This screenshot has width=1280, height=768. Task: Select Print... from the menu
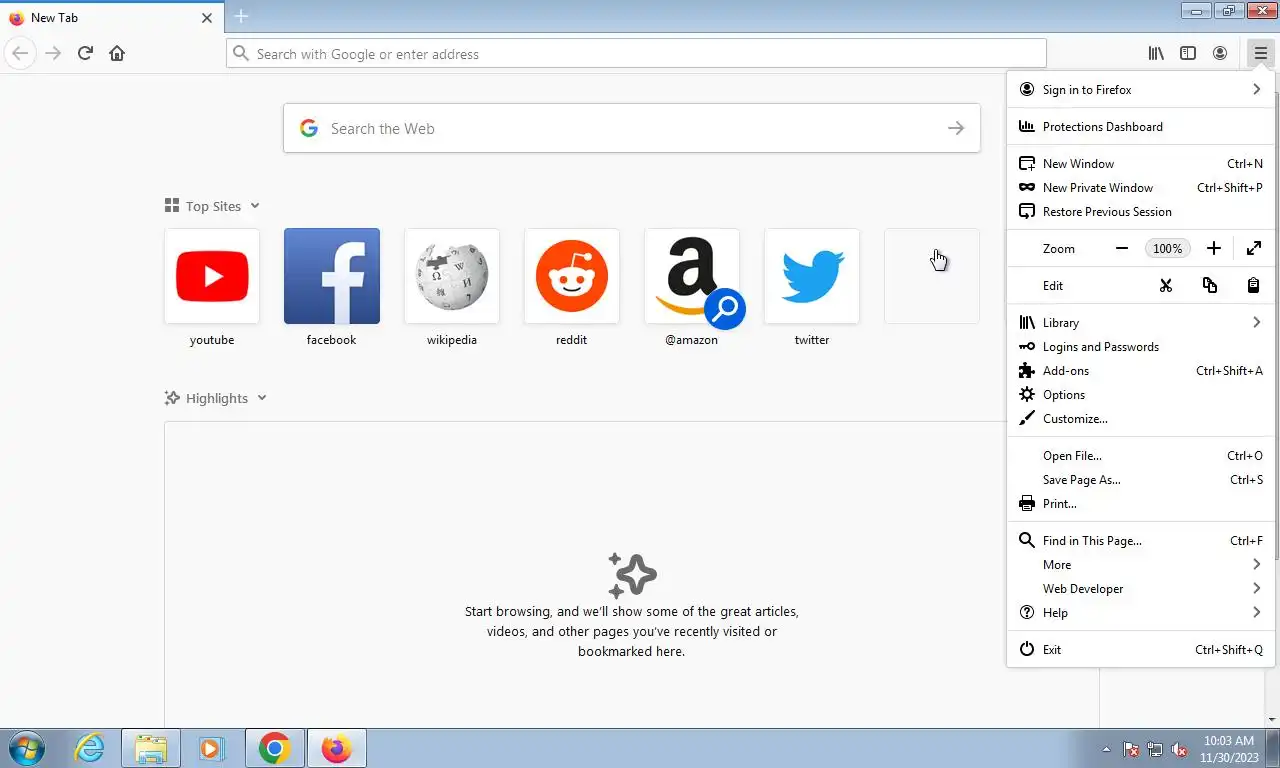tap(1141, 503)
